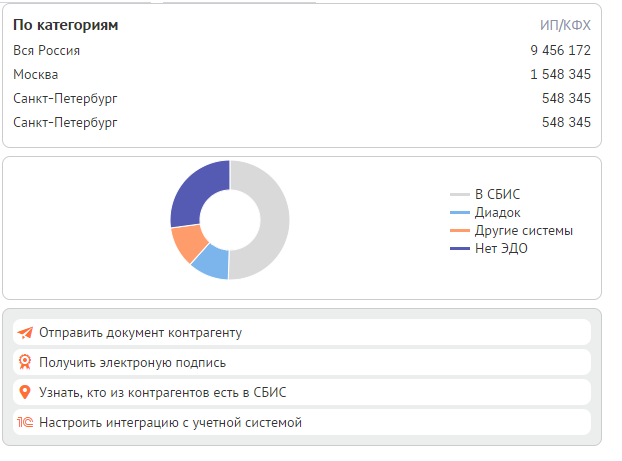Screen dimensions: 622x461
Task: Select the Вся Россия row
Action: pyautogui.click(x=302, y=50)
